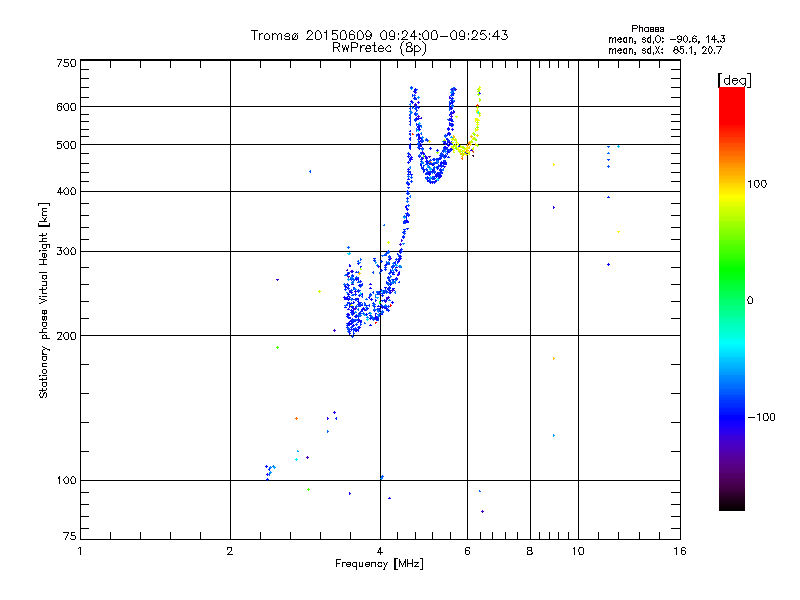This screenshot has height=600, width=800.
Task: Click the '500' y-axis tick label
Action: [x=66, y=145]
